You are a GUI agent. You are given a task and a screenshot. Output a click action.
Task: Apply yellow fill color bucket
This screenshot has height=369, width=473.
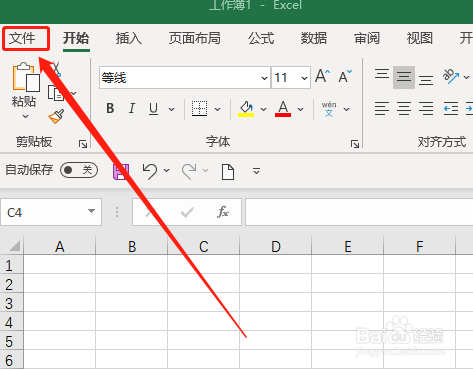tap(246, 109)
